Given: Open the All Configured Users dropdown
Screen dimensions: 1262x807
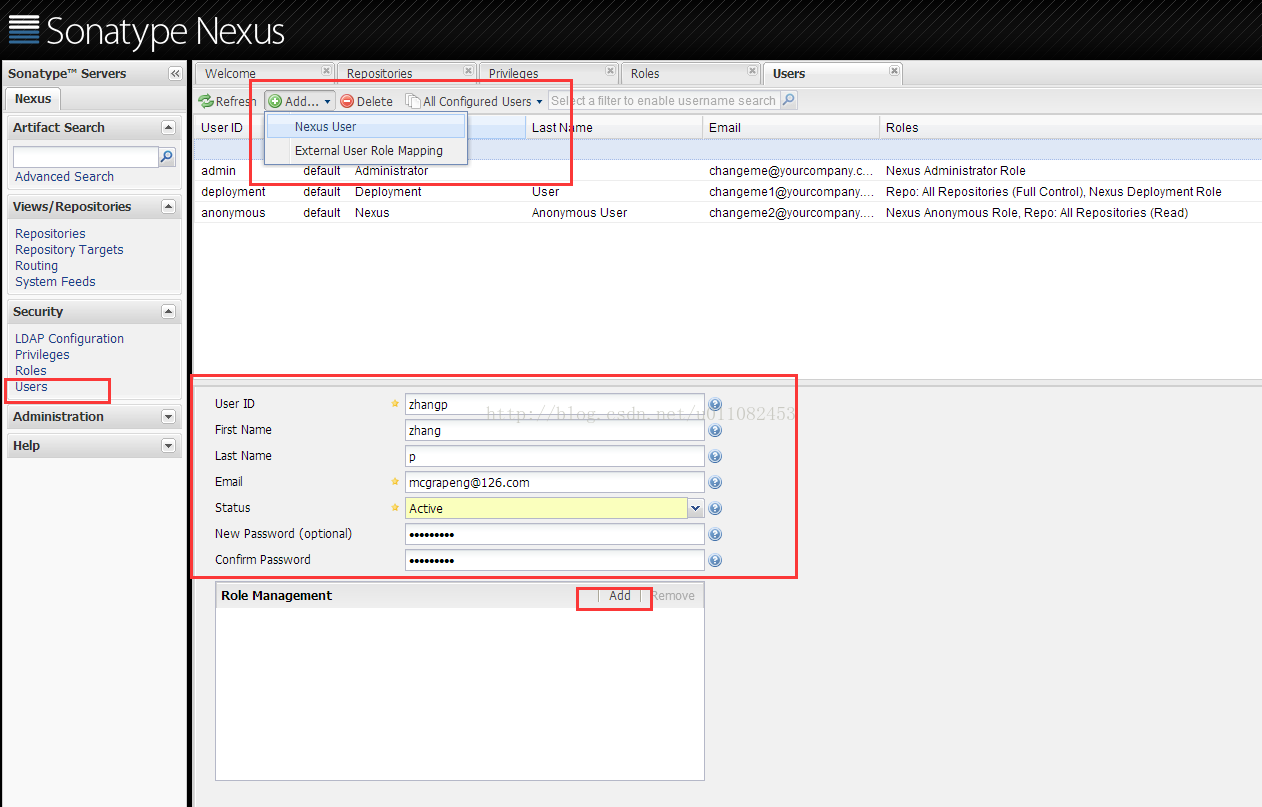Looking at the screenshot, I should point(474,101).
